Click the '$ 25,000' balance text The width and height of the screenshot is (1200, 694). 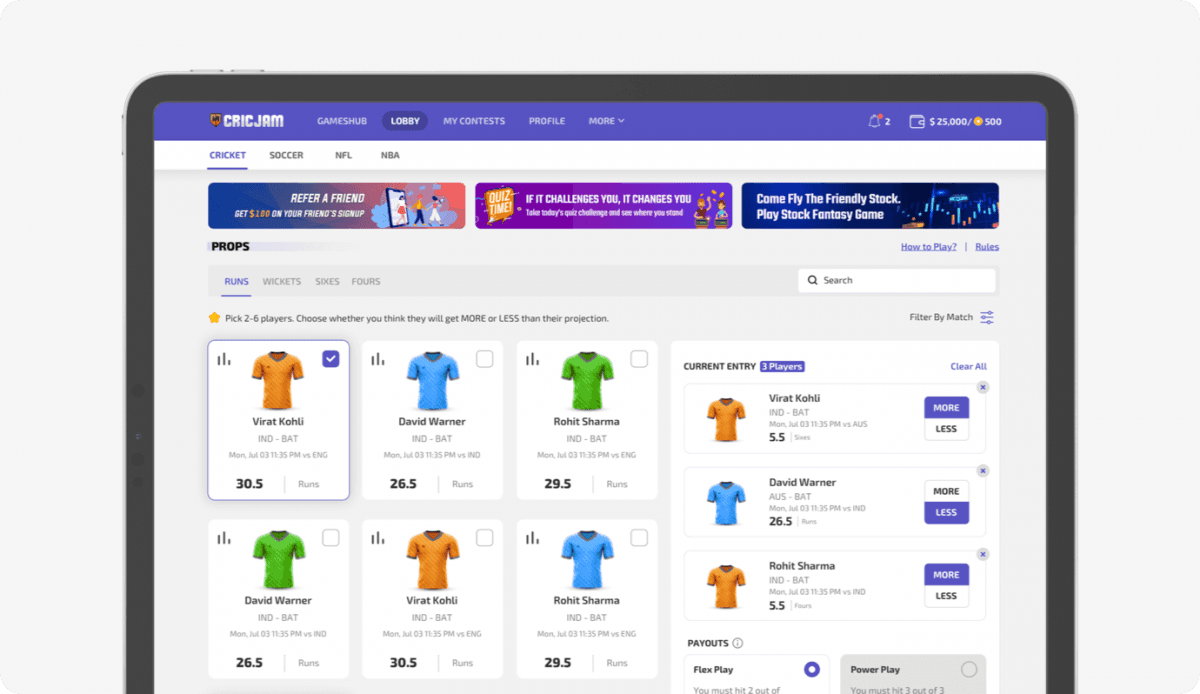click(948, 122)
